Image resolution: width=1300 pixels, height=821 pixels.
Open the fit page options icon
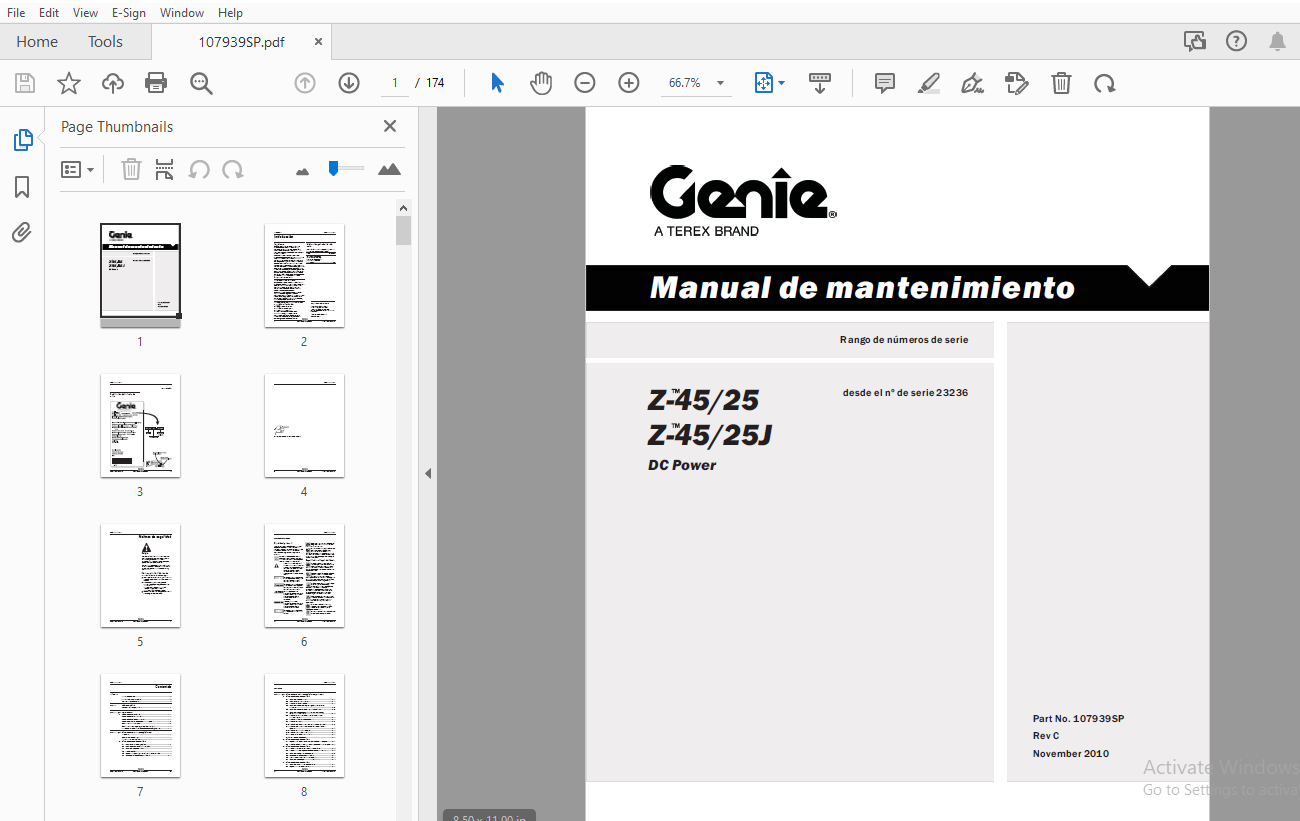click(769, 83)
